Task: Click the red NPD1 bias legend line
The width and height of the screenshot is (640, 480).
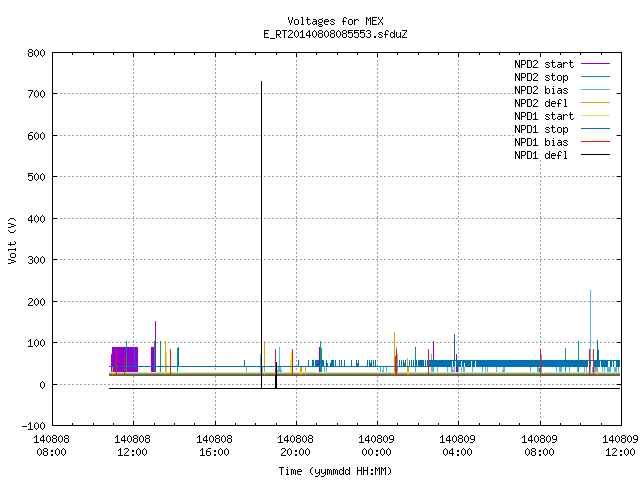Action: (x=595, y=142)
